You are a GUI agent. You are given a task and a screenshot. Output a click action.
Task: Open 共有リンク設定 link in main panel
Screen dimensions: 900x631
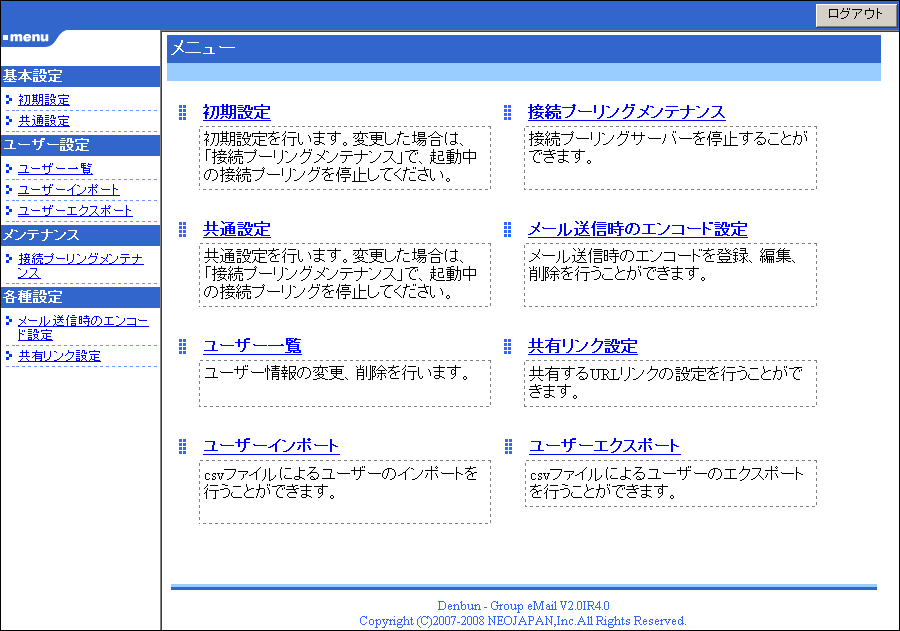click(x=582, y=346)
